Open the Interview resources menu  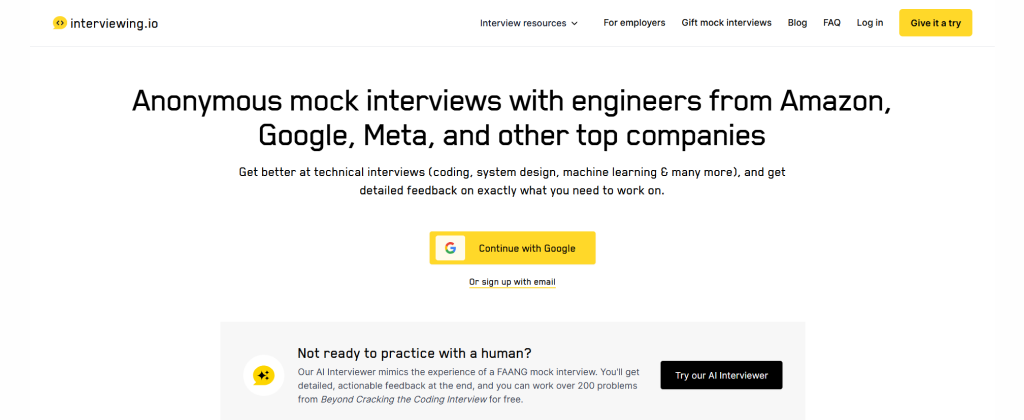(x=523, y=23)
